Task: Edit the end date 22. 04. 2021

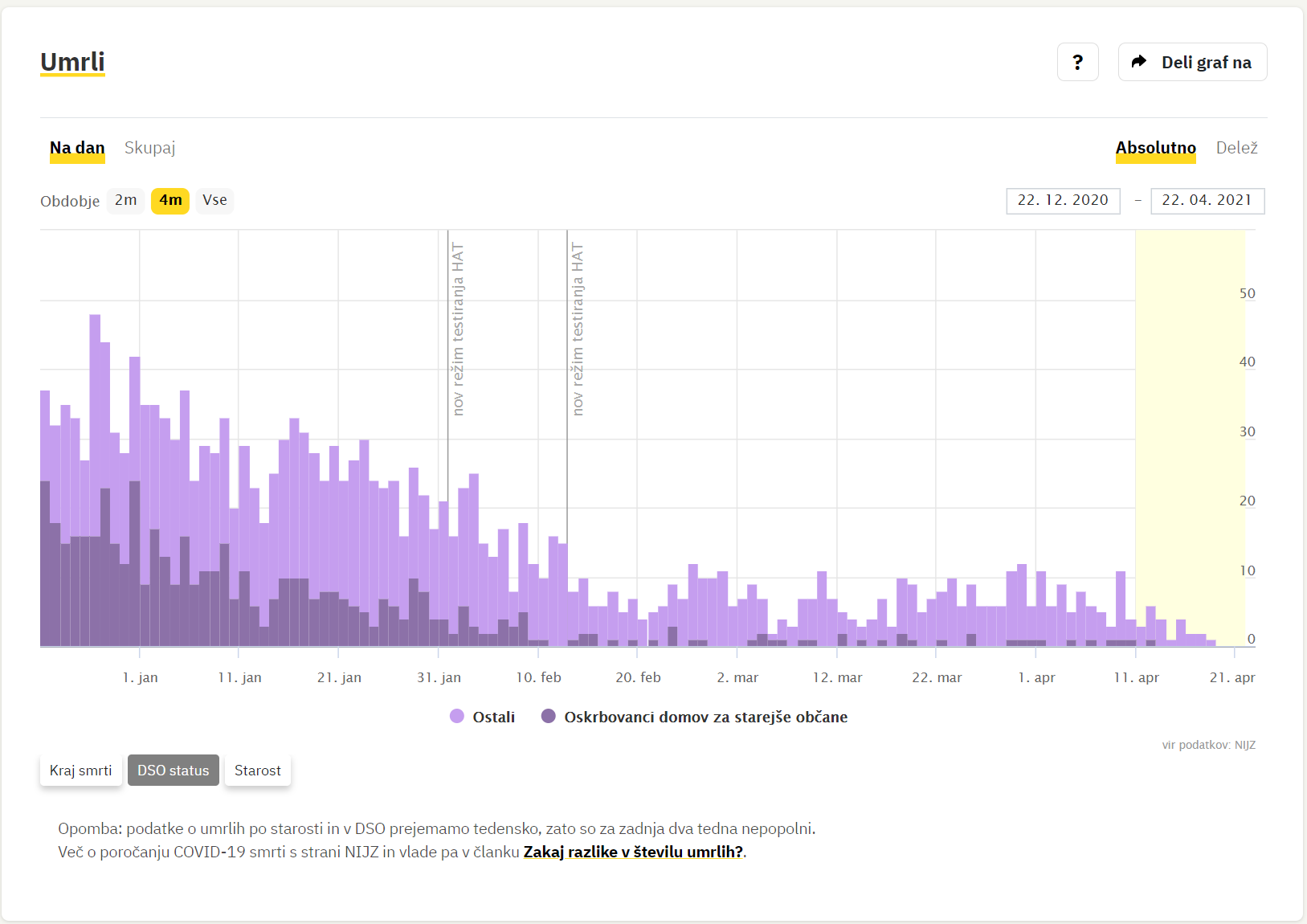Action: point(1207,201)
